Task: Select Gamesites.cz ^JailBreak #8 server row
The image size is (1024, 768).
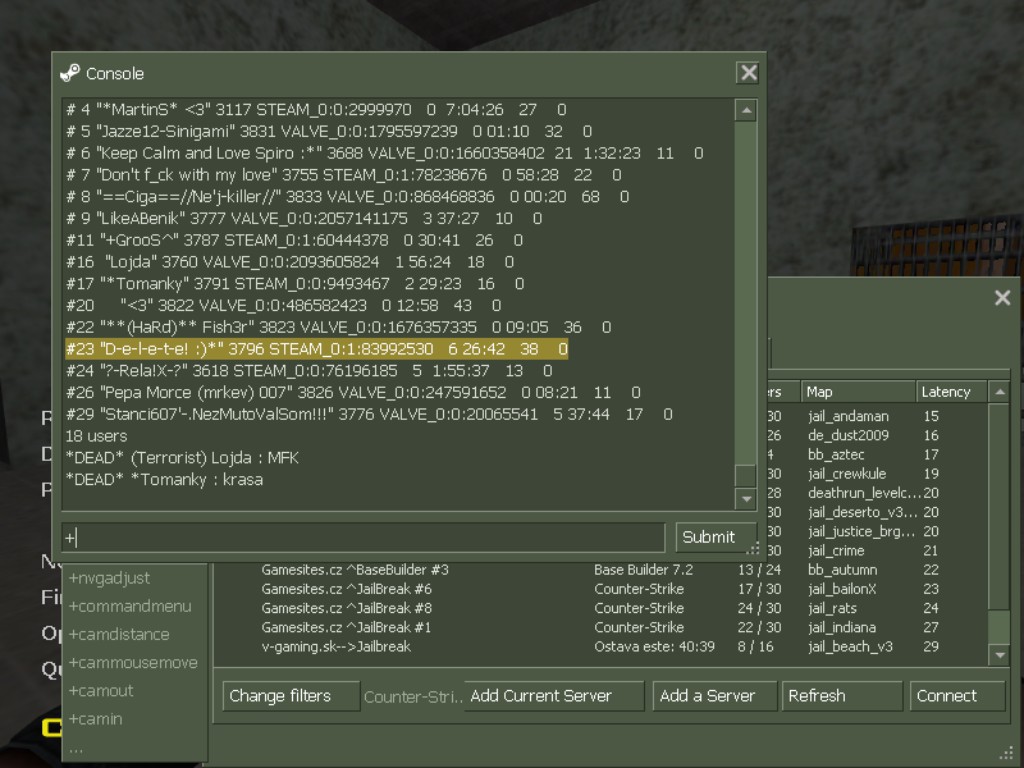Action: pyautogui.click(x=601, y=608)
